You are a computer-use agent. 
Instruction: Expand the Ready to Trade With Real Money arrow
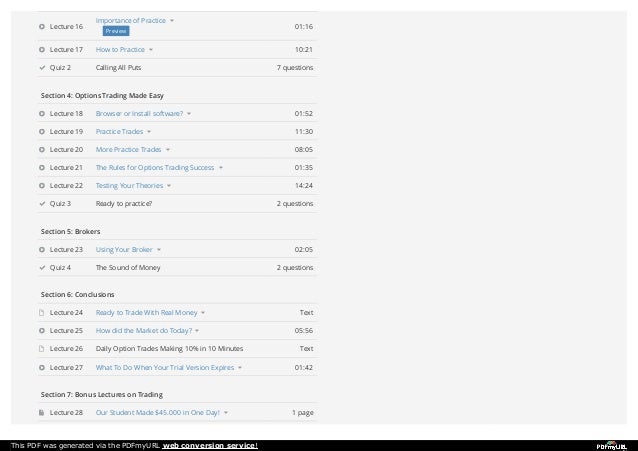coord(203,313)
